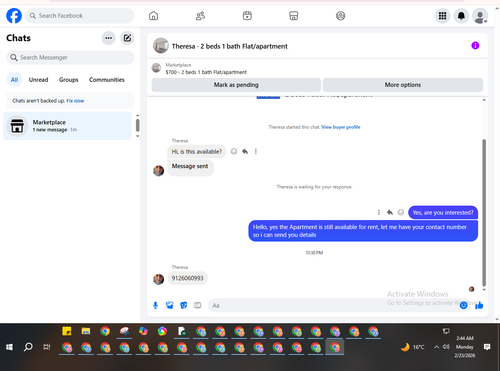The width and height of the screenshot is (500, 371).
Task: React to "Hi, is this available?" message
Action: (x=234, y=151)
